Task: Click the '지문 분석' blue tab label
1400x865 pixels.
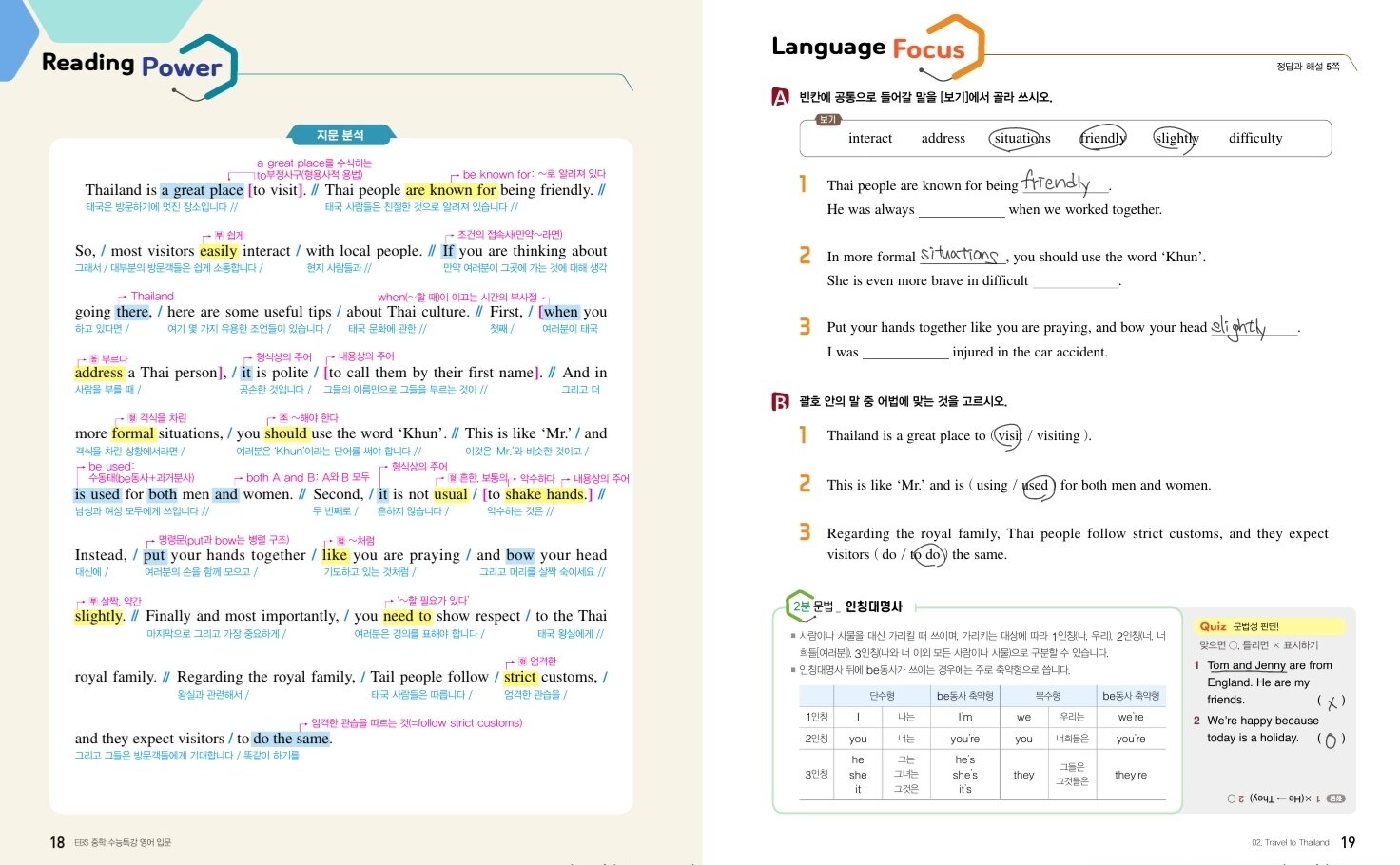Action: pyautogui.click(x=340, y=135)
